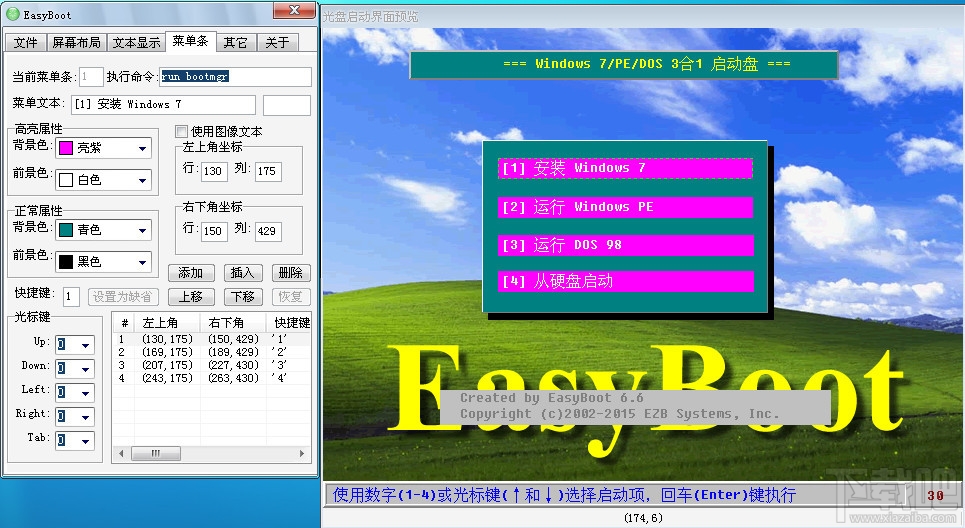This screenshot has height=528, width=965.
Task: Click the black 黑色 color swatch
Action: (66, 262)
